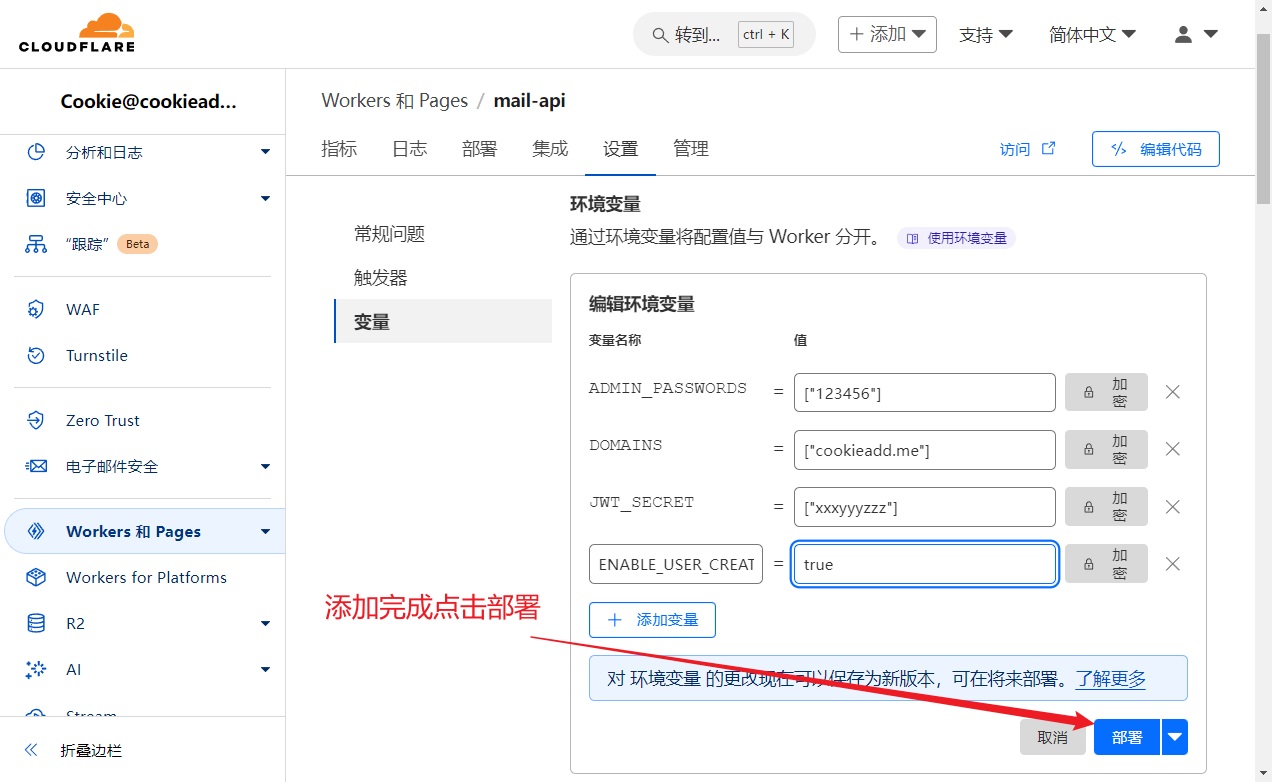Click the Zero Trust icon
1272x782 pixels.
point(36,421)
